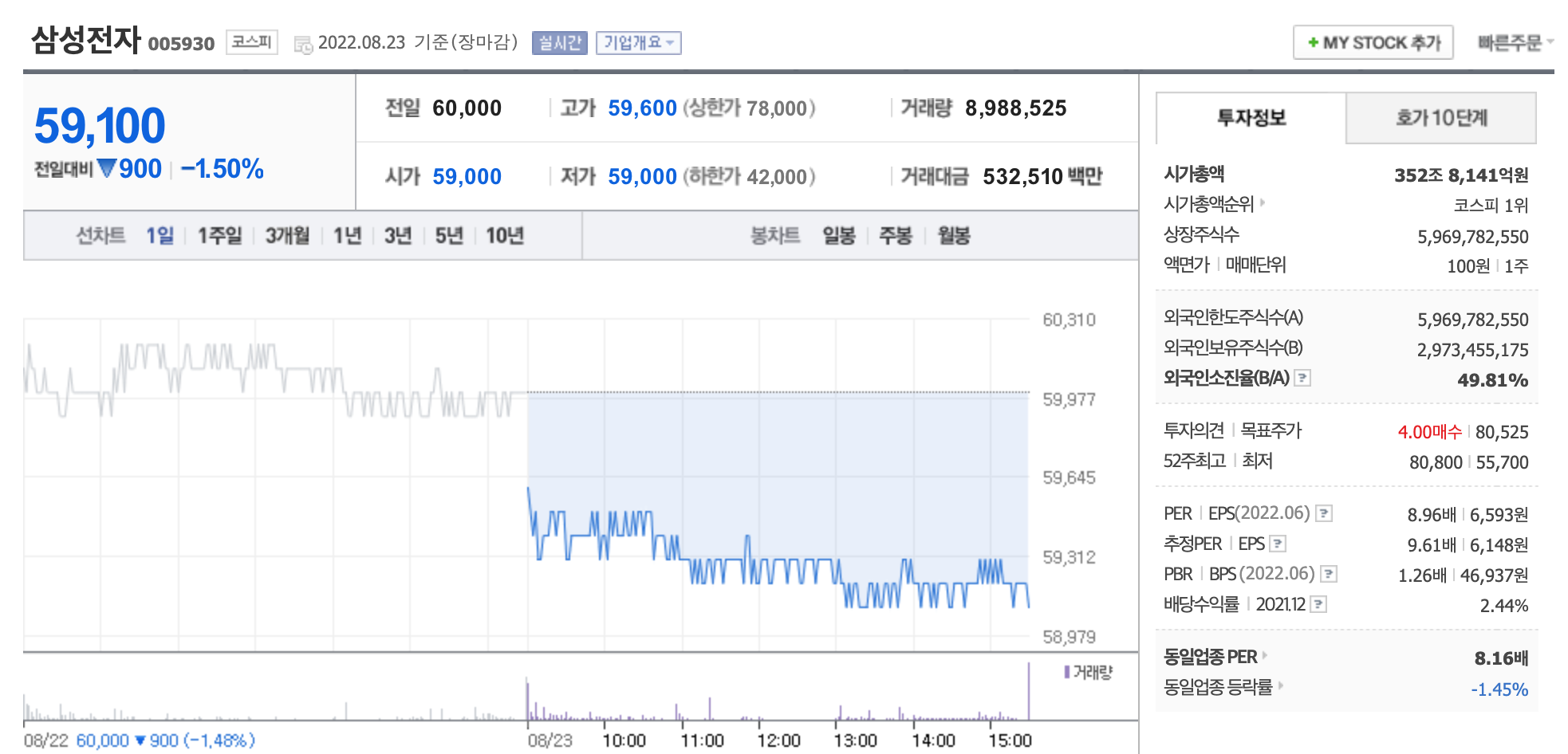Click the 외국인소진율 value 49.81%
Screen dimensions: 1568x754
point(1492,380)
